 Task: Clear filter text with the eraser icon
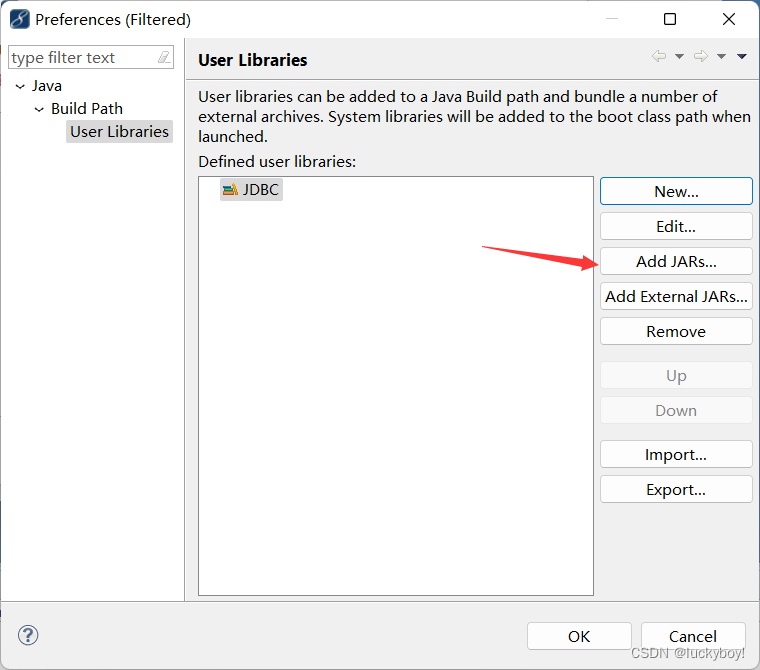pyautogui.click(x=164, y=57)
